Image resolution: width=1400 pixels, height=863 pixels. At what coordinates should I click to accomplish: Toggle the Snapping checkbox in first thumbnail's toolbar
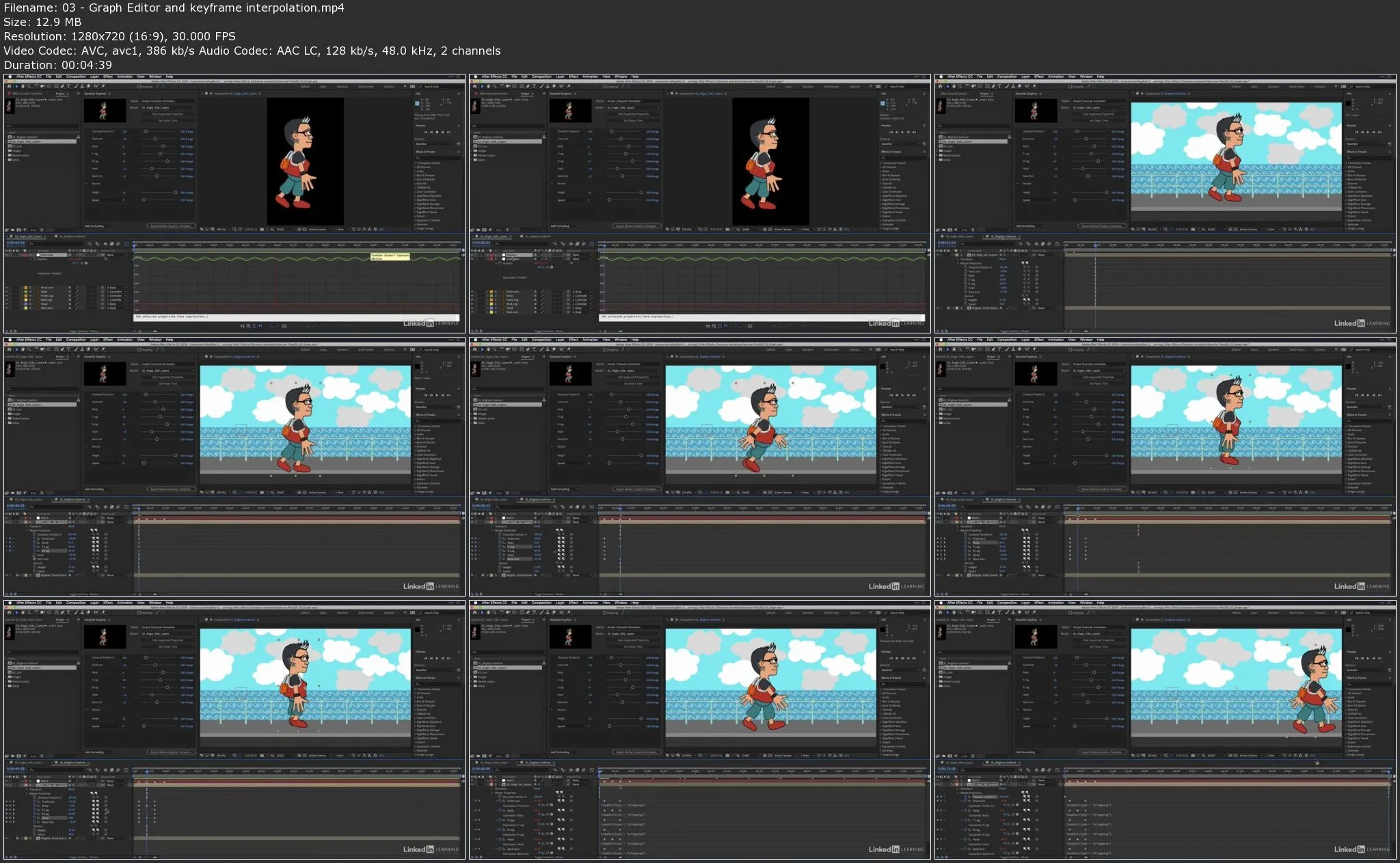[139, 87]
